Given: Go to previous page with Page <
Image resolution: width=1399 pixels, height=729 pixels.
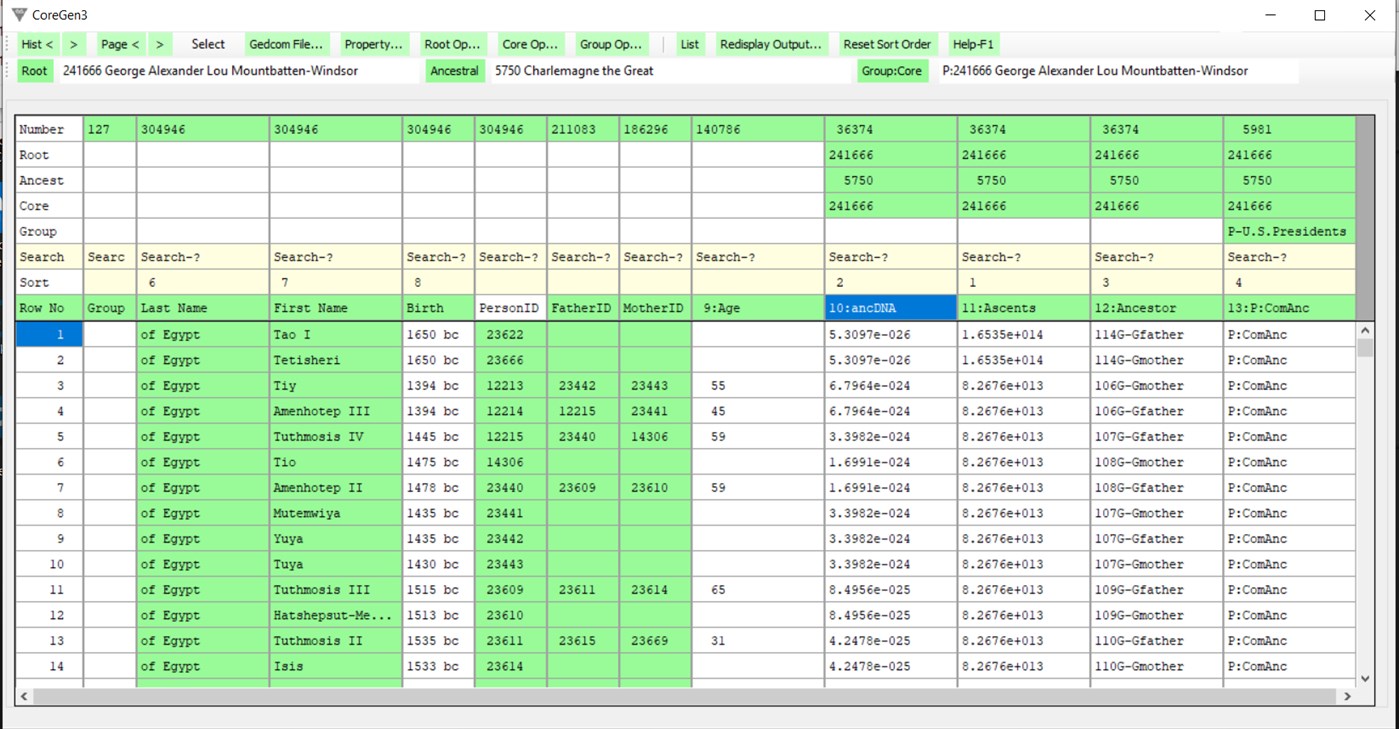Looking at the screenshot, I should click(x=118, y=44).
